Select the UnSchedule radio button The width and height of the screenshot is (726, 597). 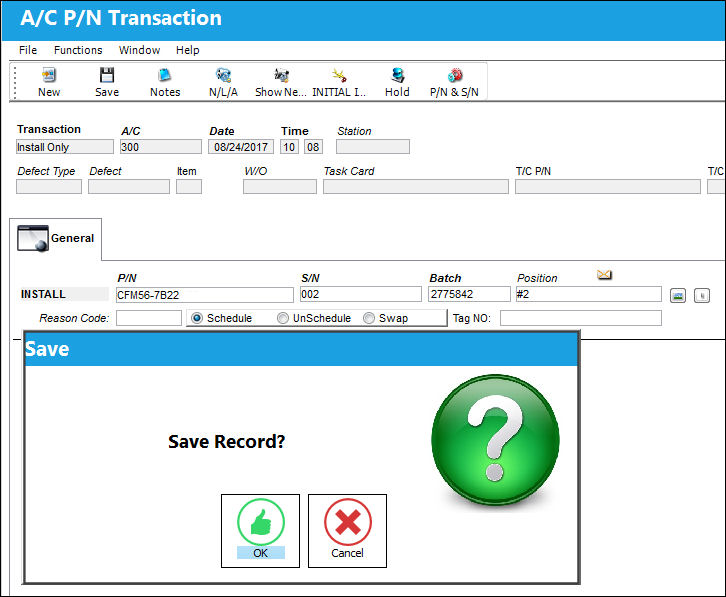click(x=282, y=318)
